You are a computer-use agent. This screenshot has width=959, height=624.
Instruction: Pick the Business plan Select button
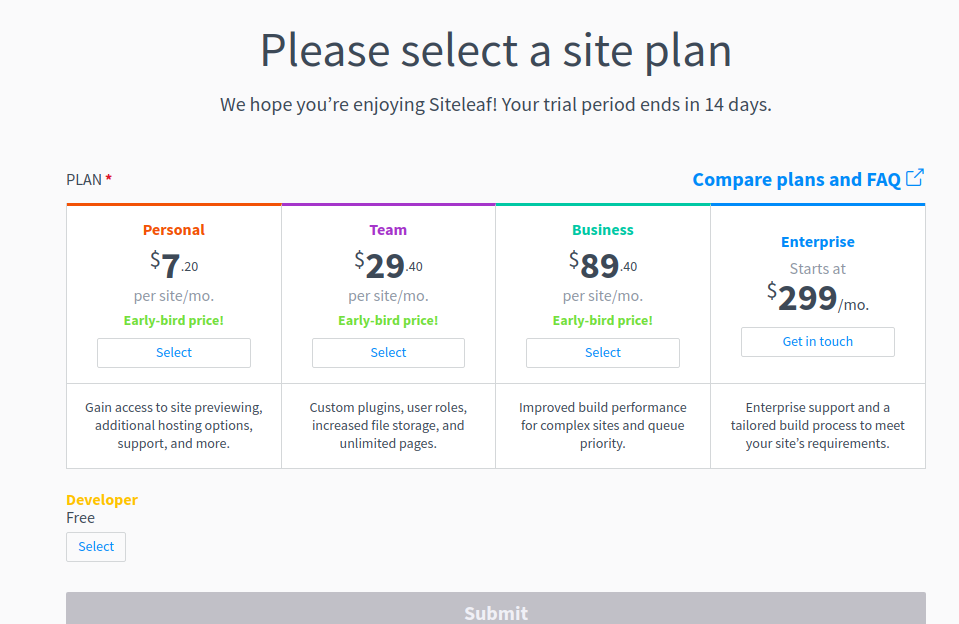(603, 353)
